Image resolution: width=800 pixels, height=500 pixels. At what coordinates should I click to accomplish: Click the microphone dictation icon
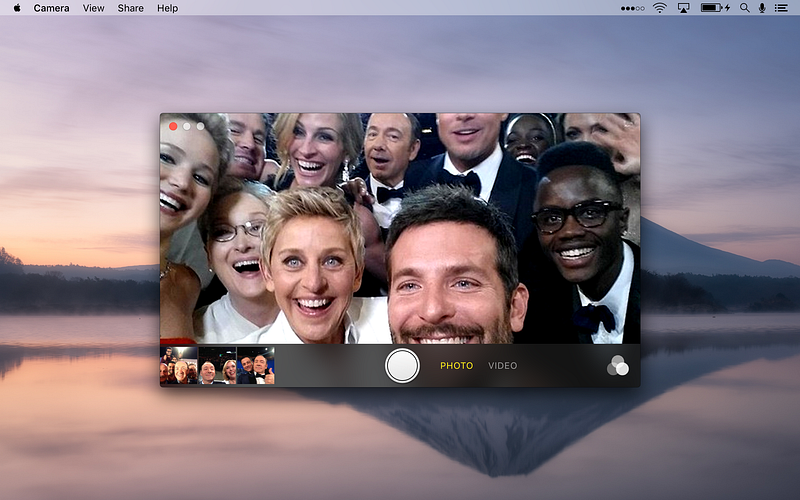pyautogui.click(x=762, y=8)
